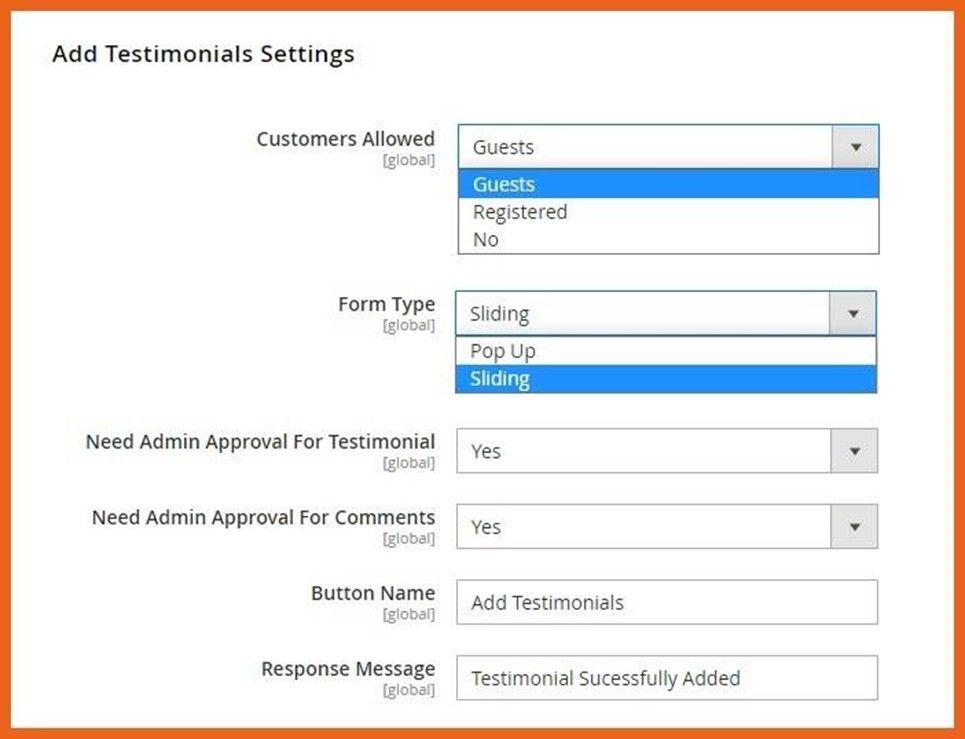Click the Button Name input field
965x739 pixels.
coord(665,602)
